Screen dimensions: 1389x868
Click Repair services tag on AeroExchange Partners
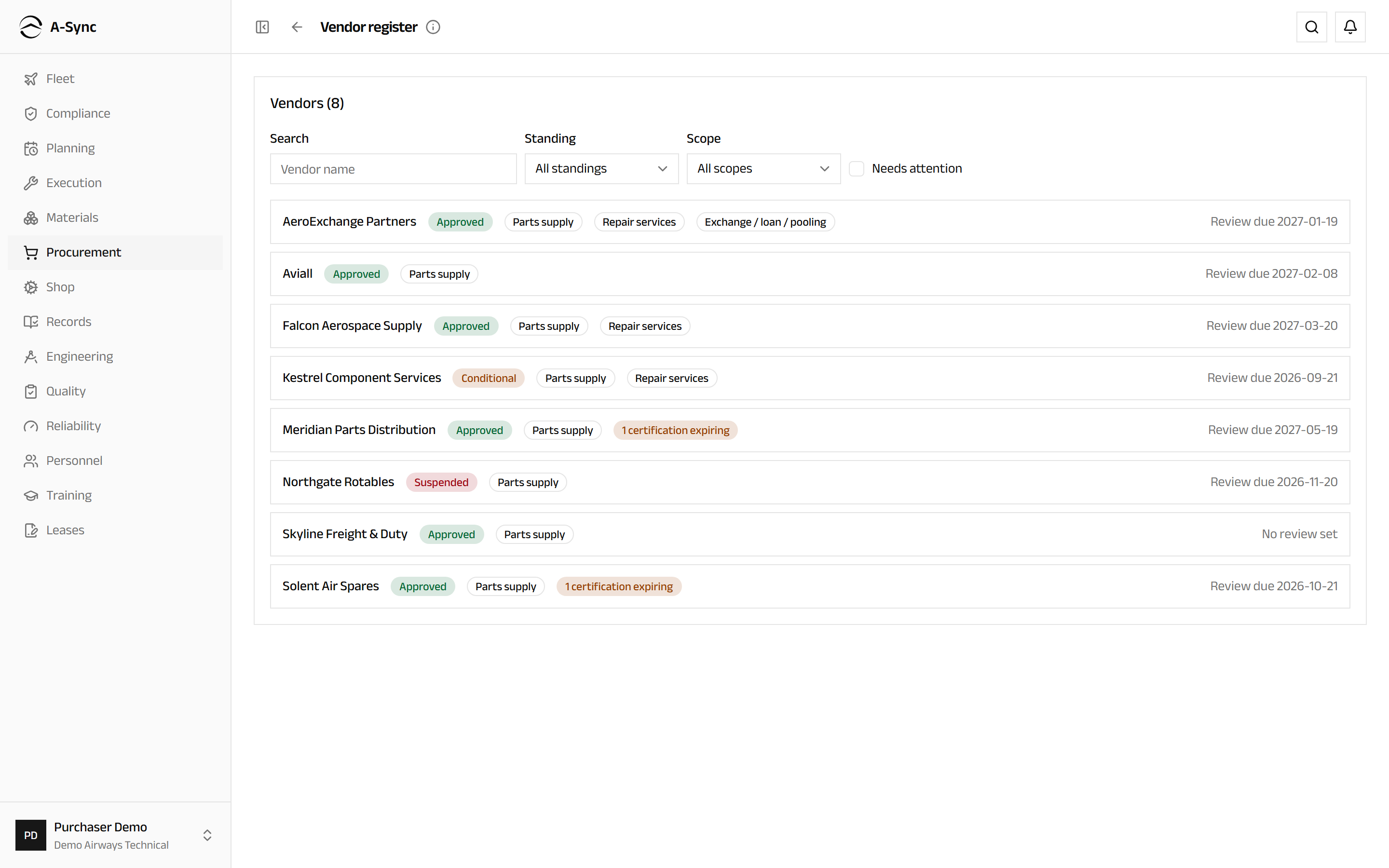tap(639, 222)
